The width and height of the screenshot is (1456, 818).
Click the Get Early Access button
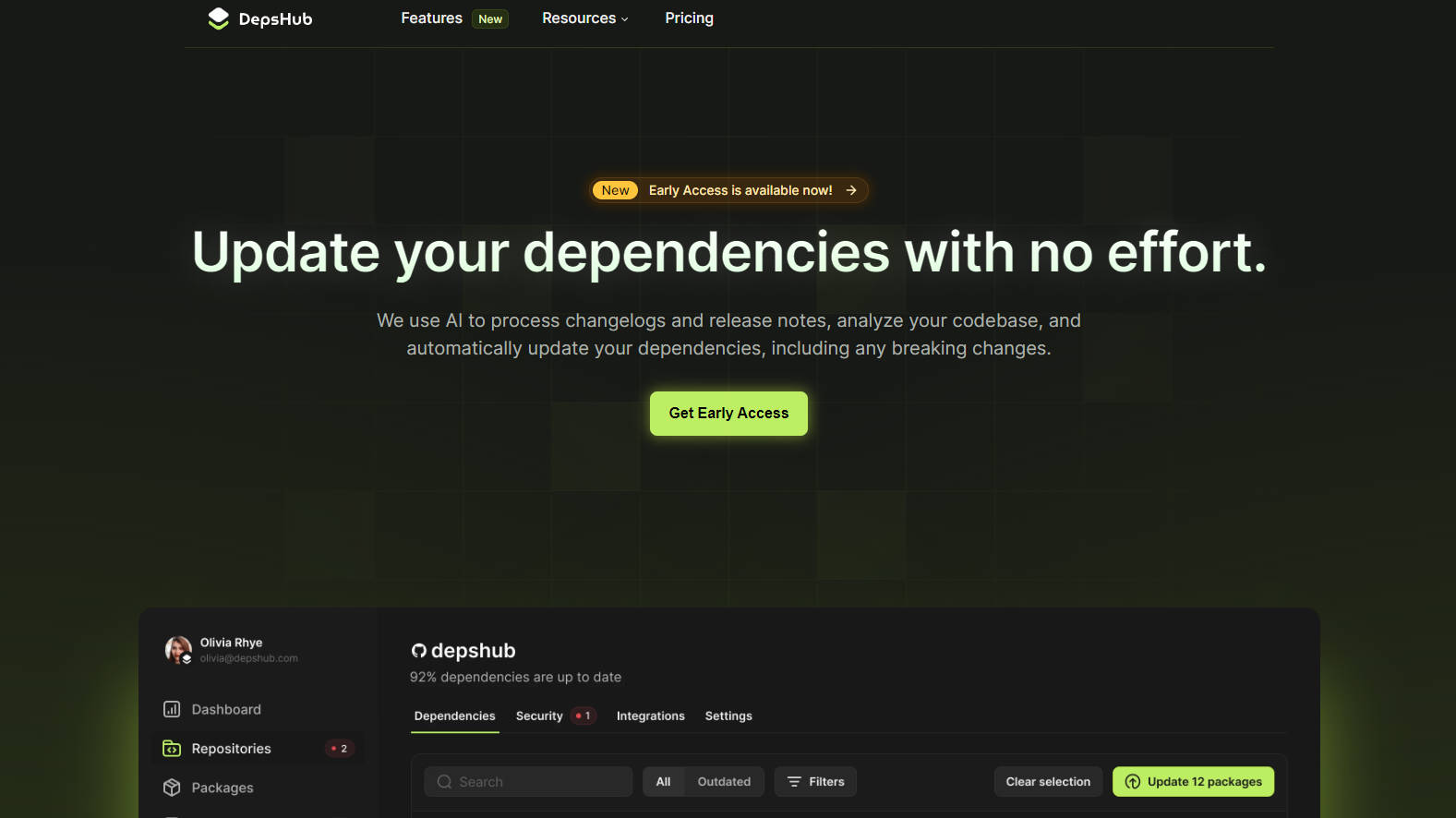coord(728,414)
